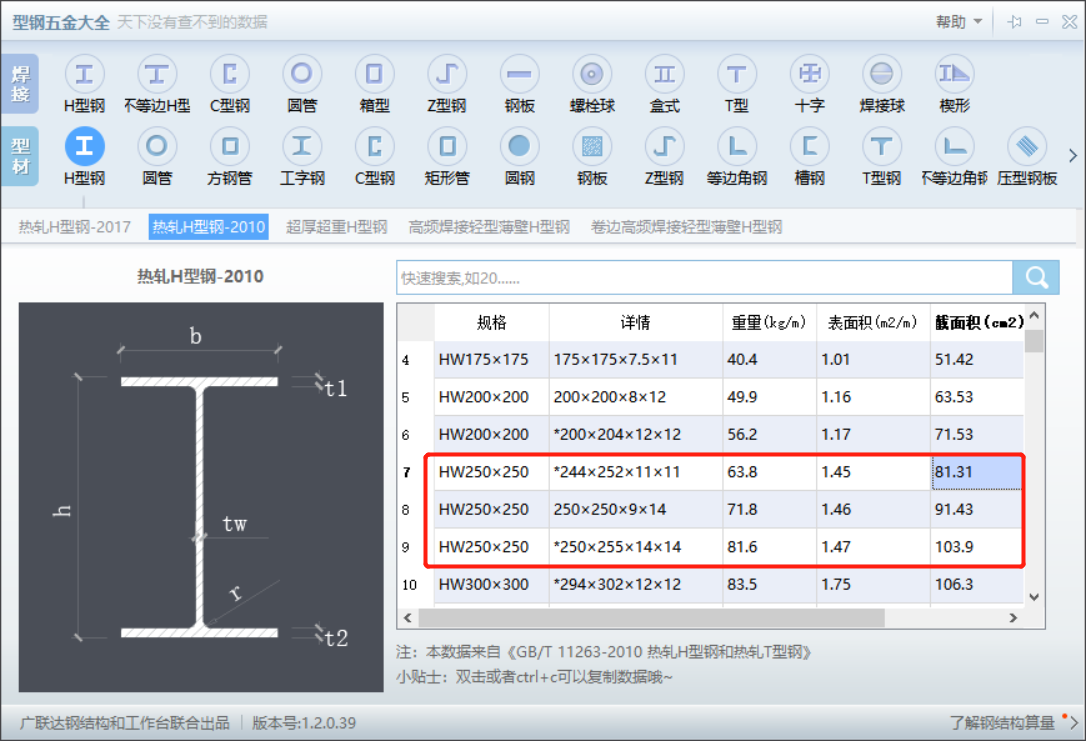Screen dimensions: 1086x741
Task: Click the magnifier search icon
Action: click(x=1036, y=277)
